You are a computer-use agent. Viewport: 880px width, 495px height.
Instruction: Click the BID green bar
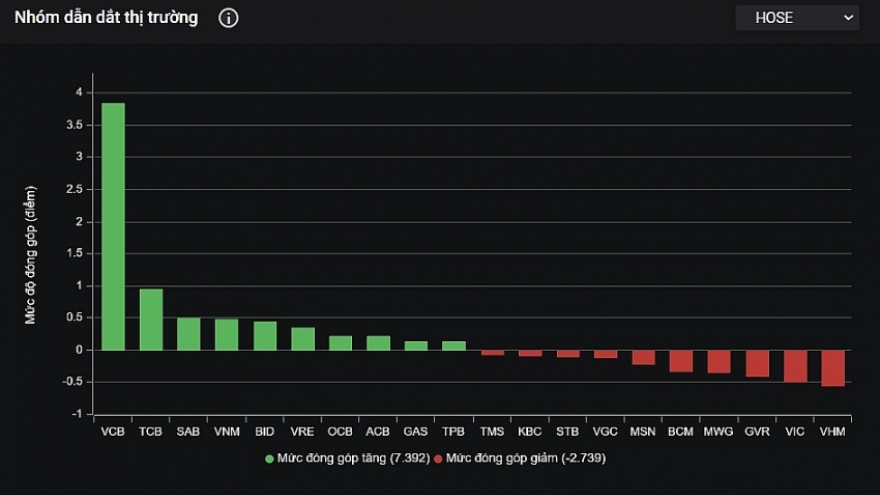click(x=265, y=336)
